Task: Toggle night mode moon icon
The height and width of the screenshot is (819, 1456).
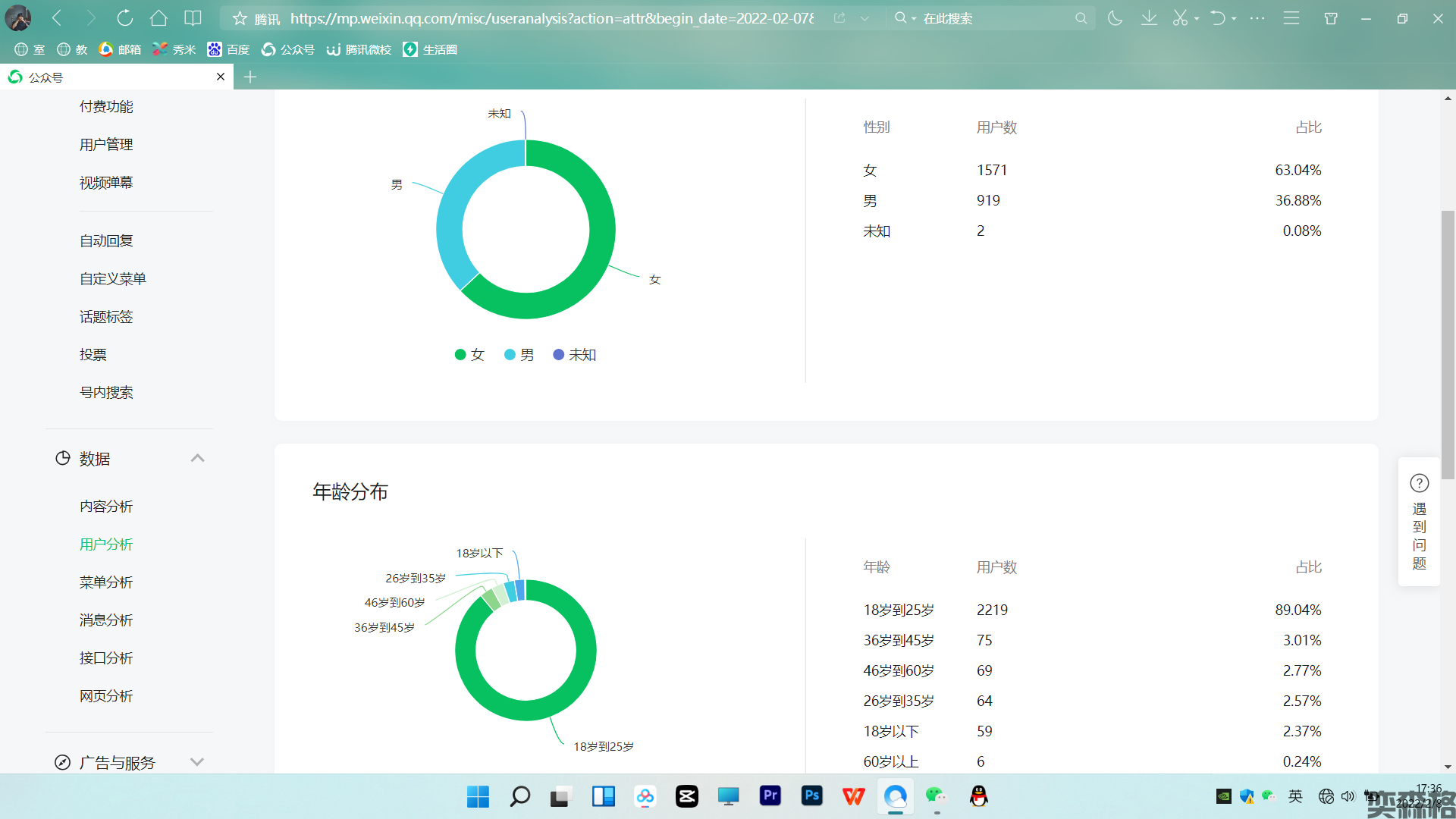Action: coord(1115,18)
